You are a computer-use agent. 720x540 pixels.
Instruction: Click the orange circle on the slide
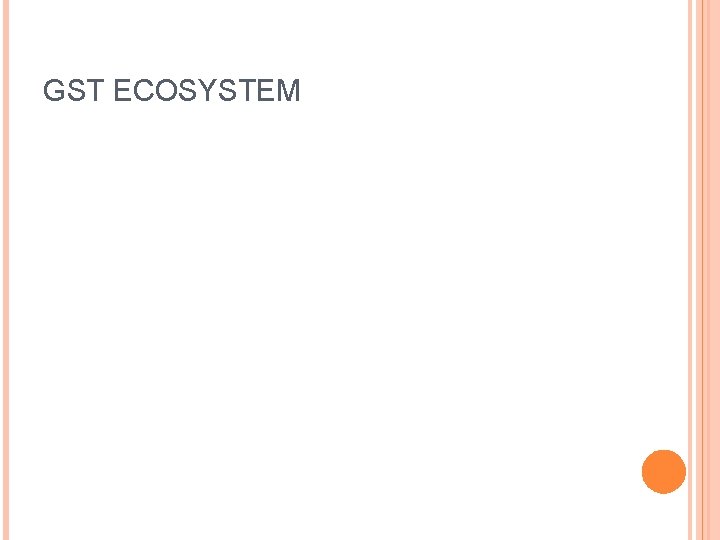(664, 472)
